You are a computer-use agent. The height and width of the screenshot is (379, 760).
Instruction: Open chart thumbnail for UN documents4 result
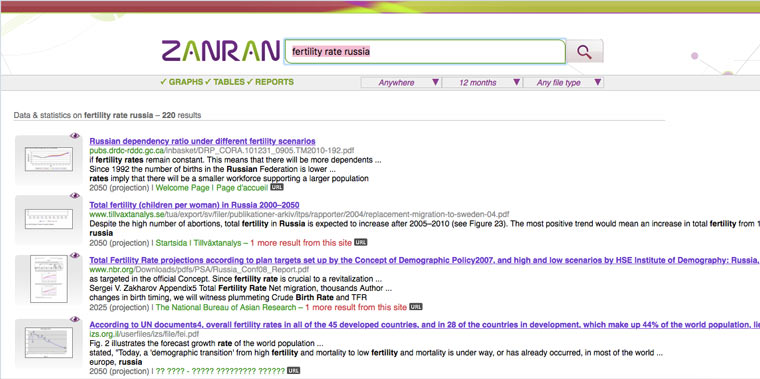tap(49, 342)
